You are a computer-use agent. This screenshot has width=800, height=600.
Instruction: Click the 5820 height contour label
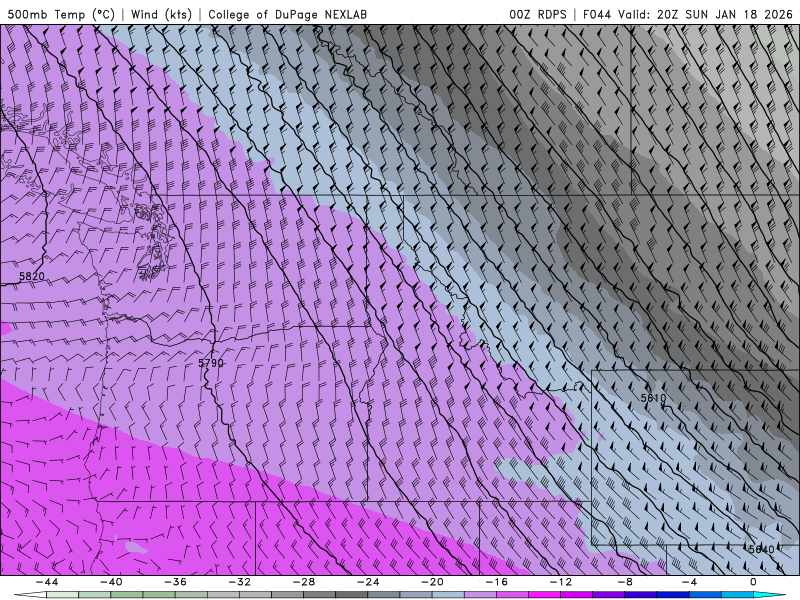tap(32, 277)
